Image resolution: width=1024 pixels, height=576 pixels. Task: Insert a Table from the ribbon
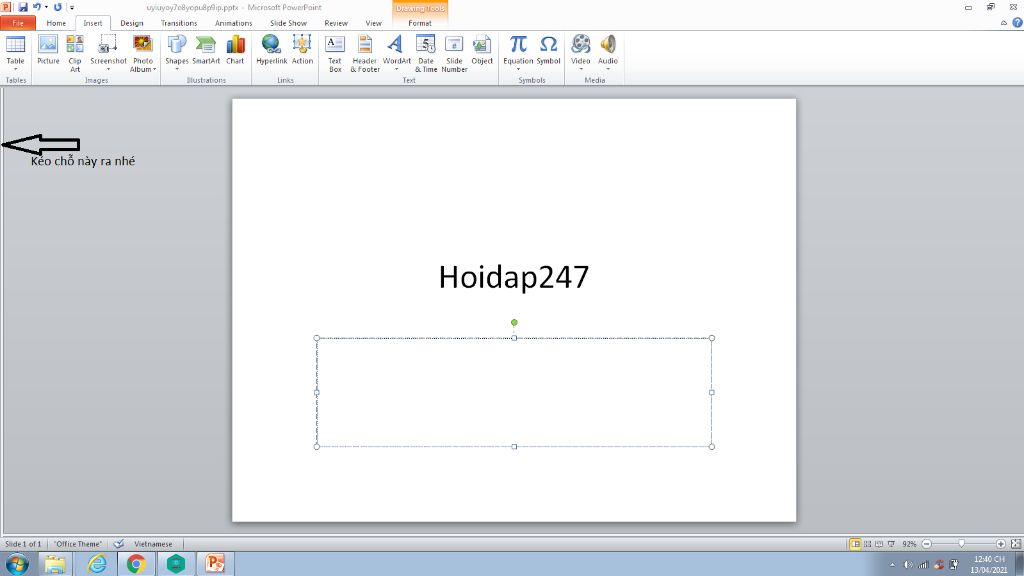tap(15, 52)
